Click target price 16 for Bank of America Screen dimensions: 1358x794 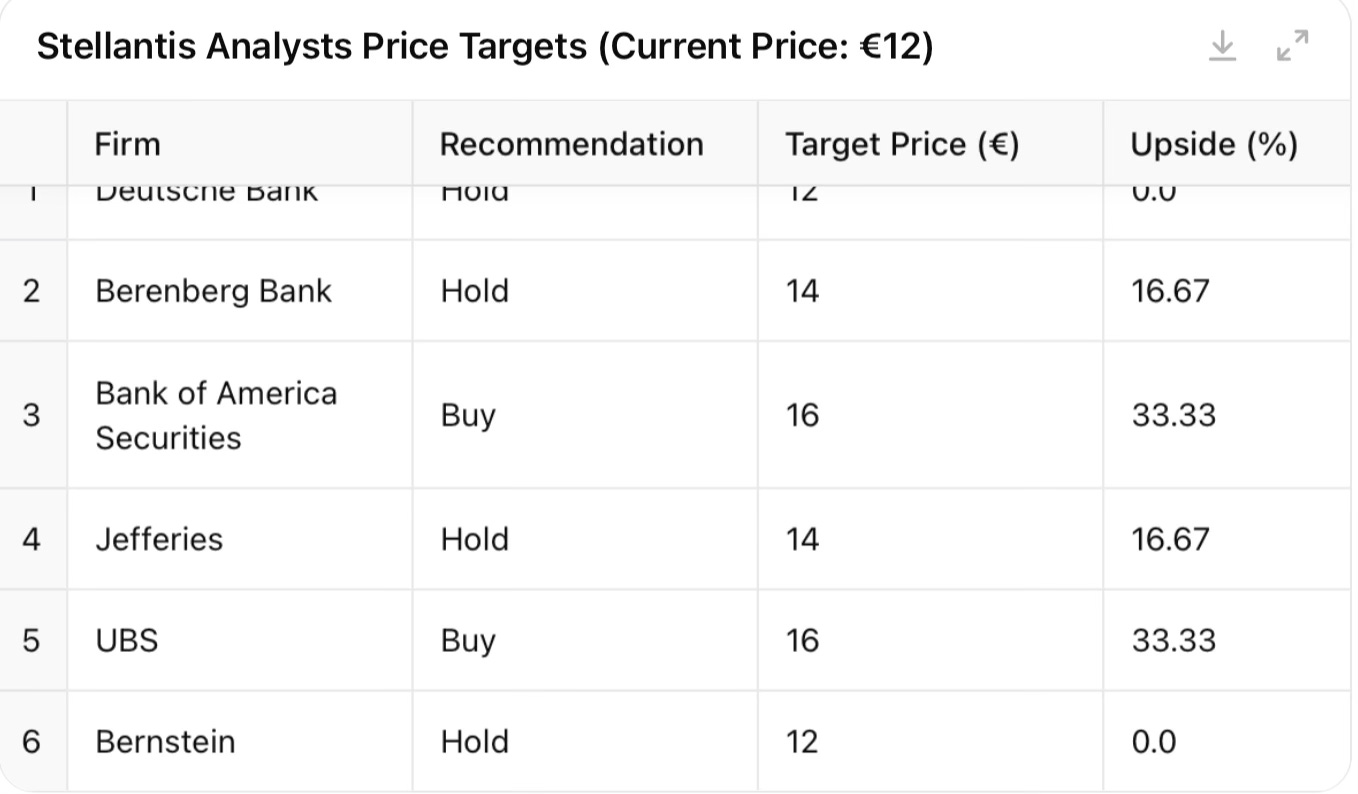click(x=802, y=415)
